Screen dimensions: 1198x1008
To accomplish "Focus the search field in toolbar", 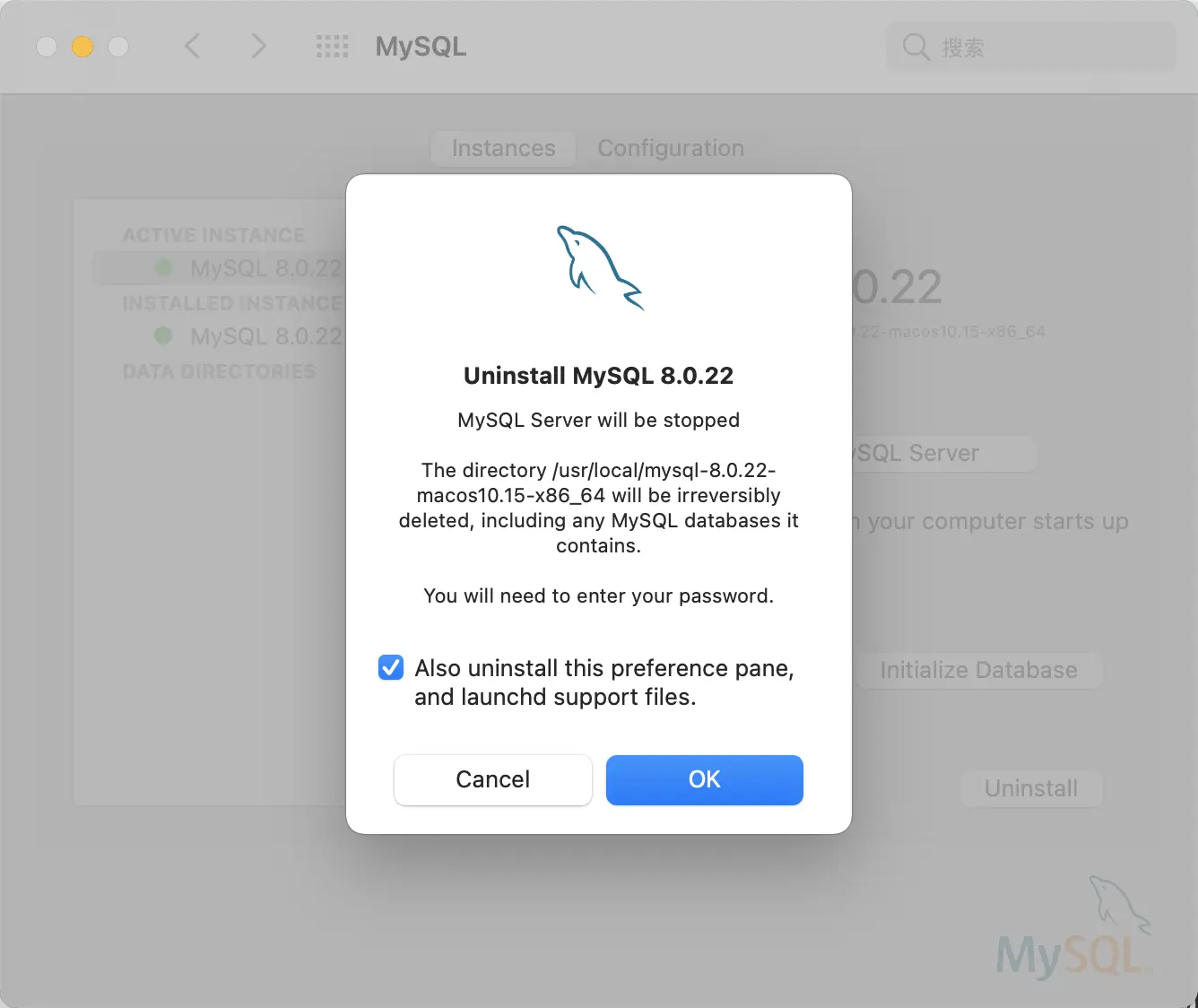I will tap(1030, 47).
